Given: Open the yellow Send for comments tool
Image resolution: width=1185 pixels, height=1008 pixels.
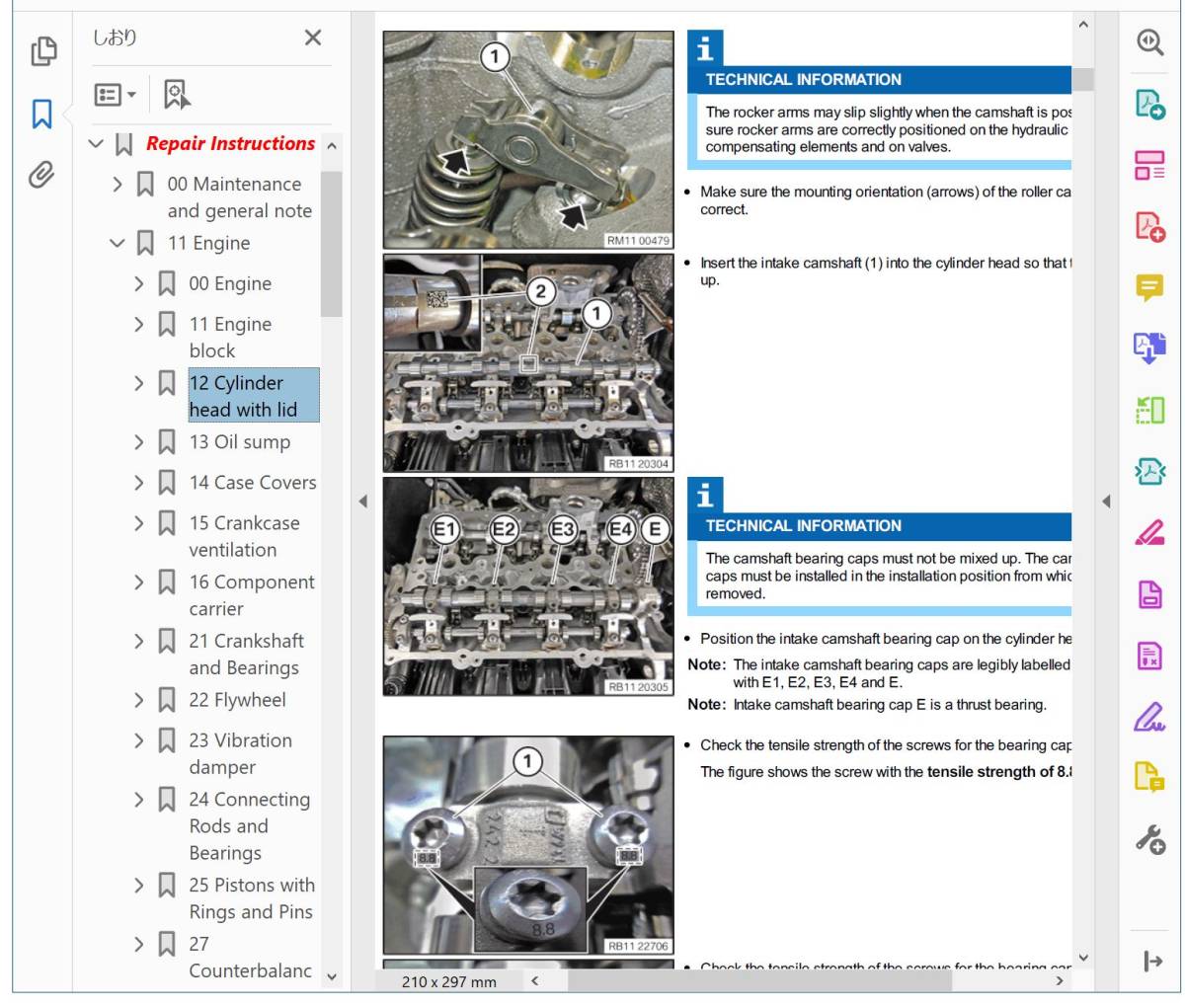Looking at the screenshot, I should (1149, 778).
